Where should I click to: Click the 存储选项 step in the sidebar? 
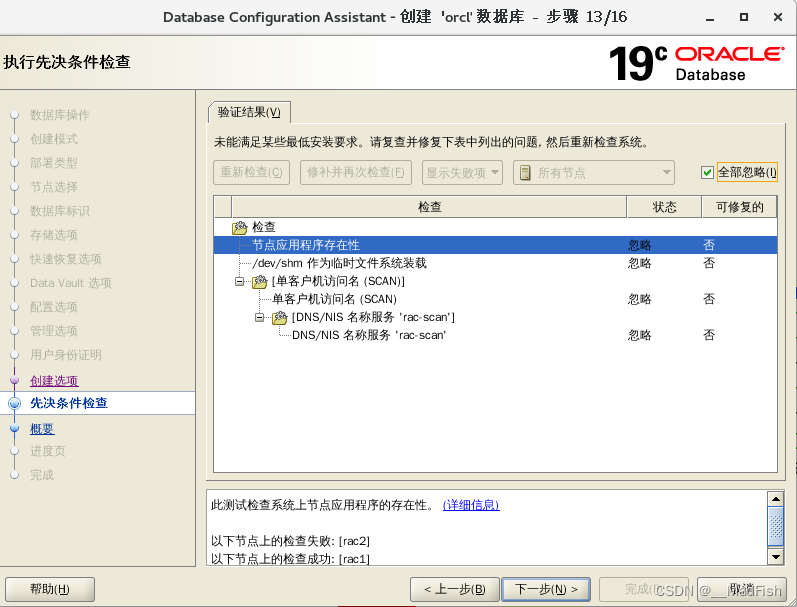pos(54,235)
